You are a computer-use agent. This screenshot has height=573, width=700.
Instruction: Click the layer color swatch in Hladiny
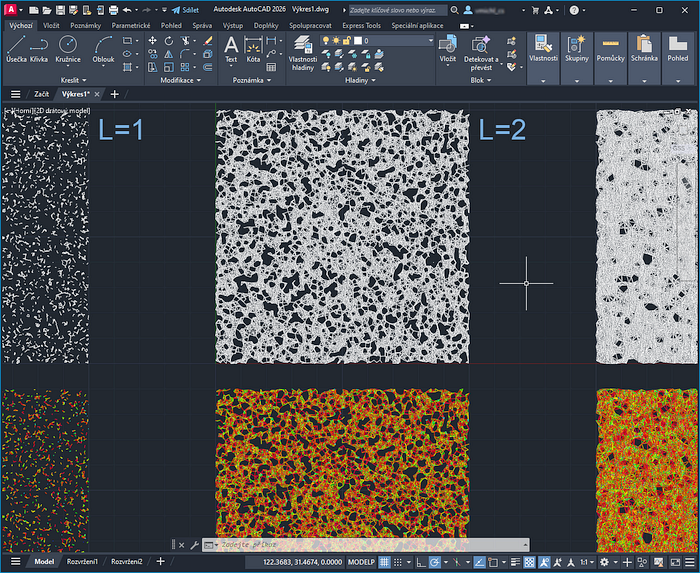(x=359, y=41)
